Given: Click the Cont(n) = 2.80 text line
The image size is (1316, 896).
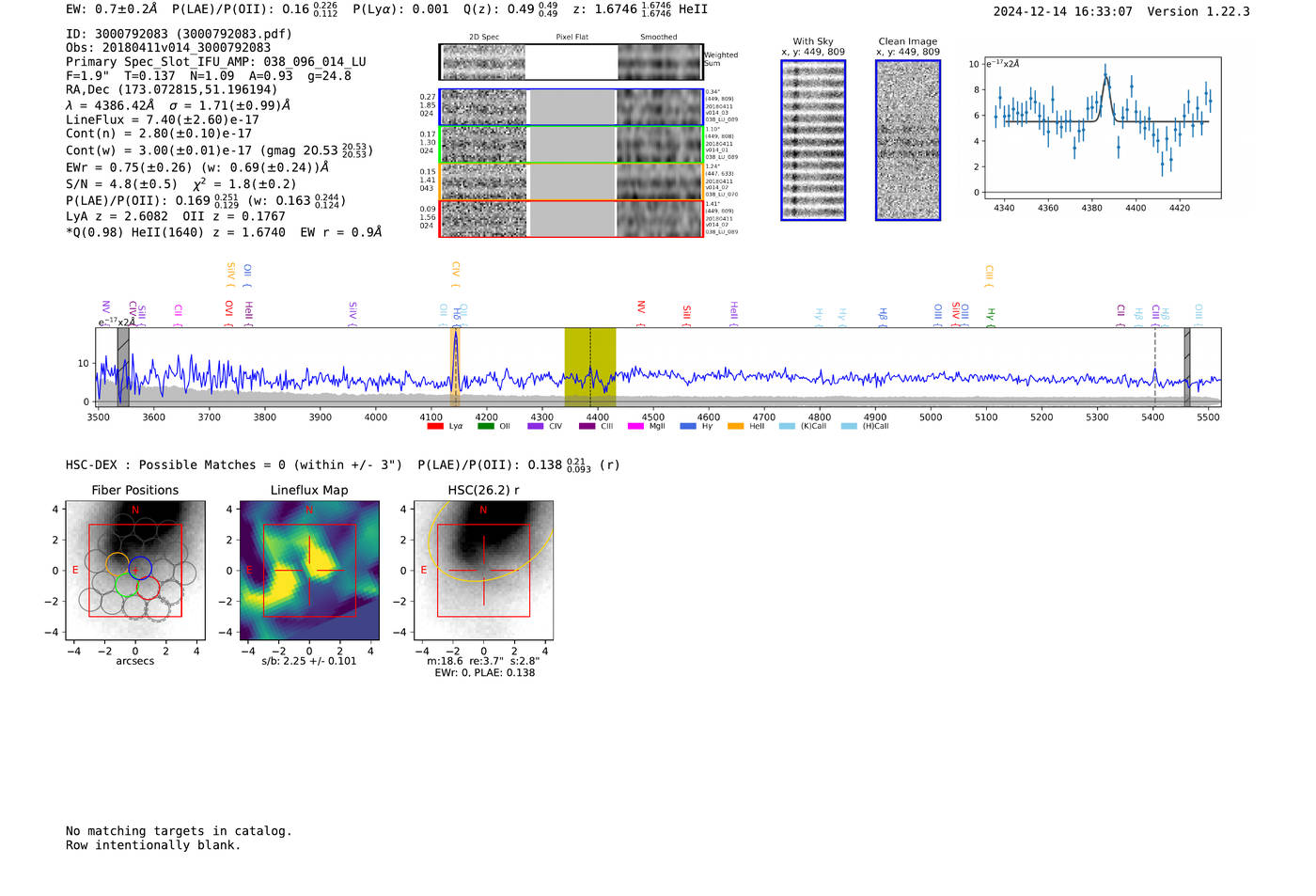Looking at the screenshot, I should [x=159, y=134].
